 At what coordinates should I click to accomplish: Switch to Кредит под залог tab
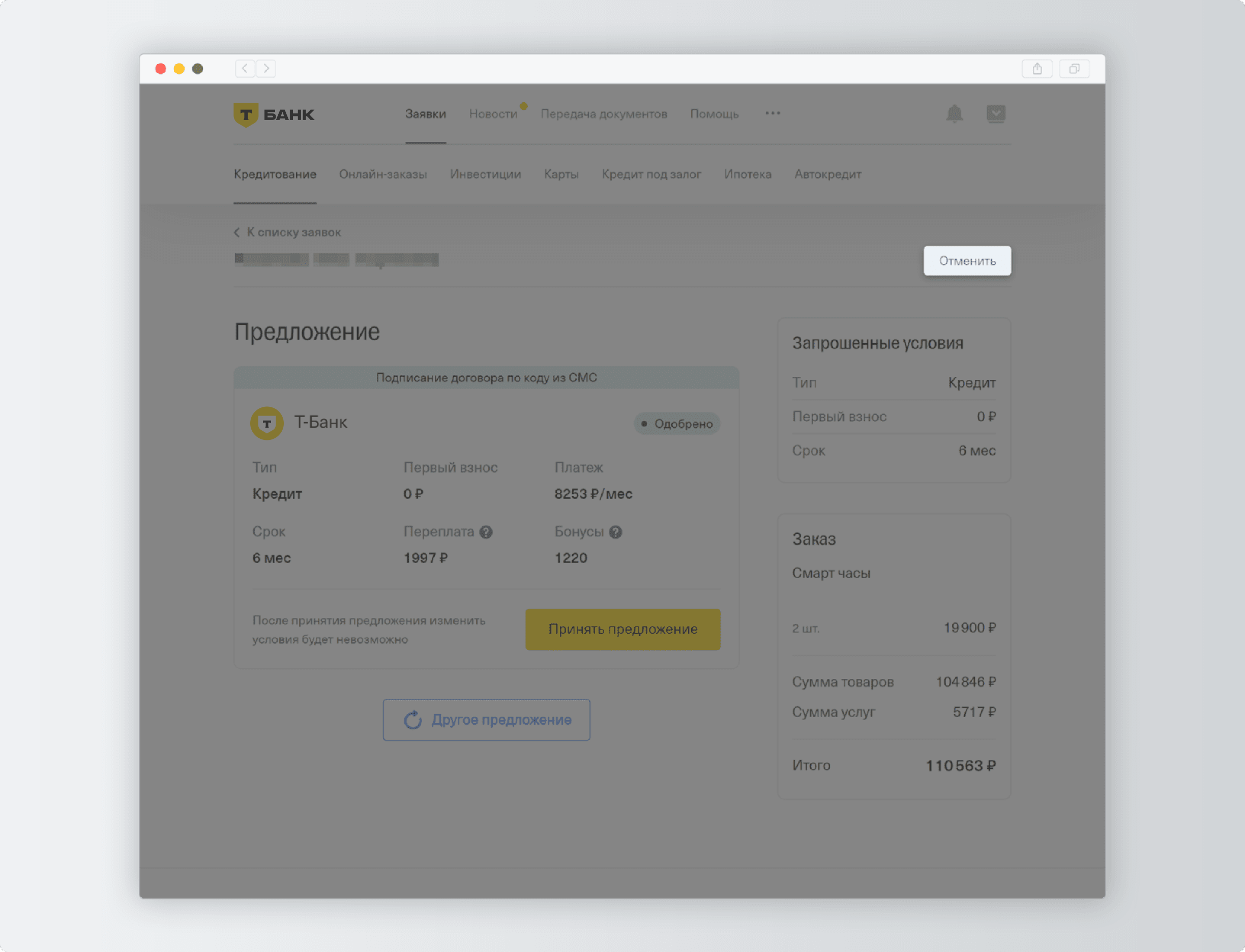click(651, 174)
